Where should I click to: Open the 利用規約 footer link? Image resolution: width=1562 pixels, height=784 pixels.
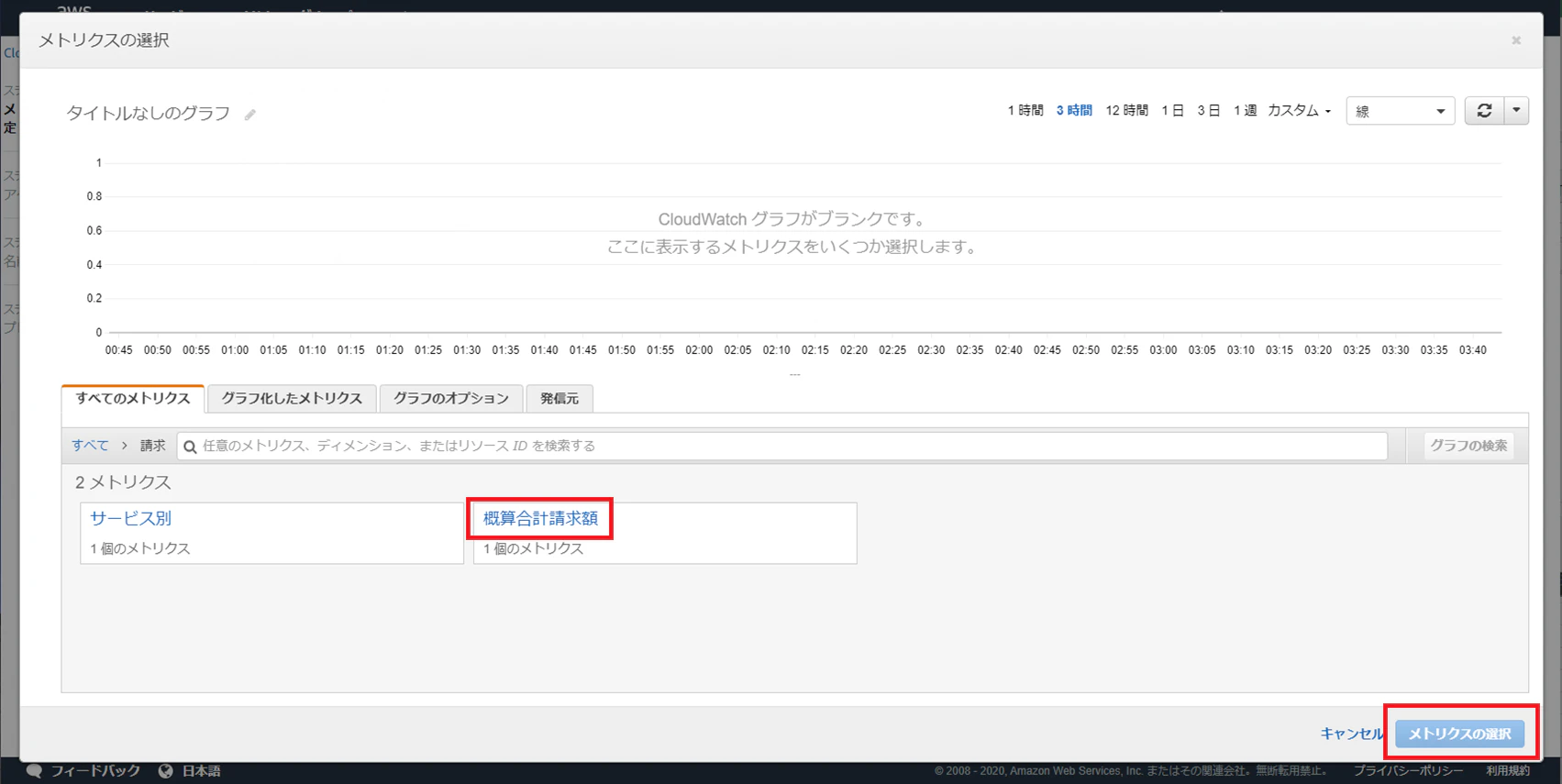pos(1508,771)
